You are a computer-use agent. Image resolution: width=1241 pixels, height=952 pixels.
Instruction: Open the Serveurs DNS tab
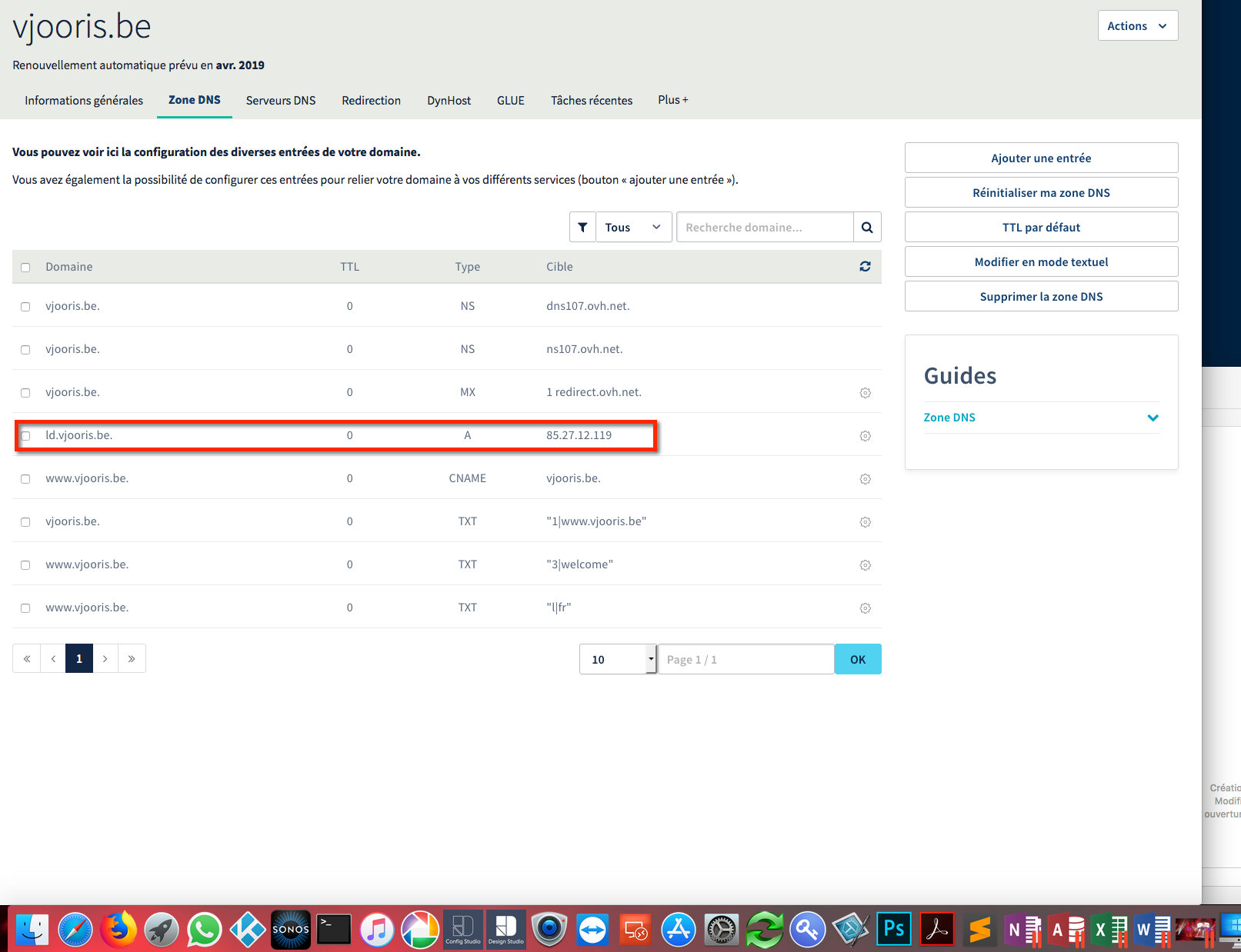point(281,100)
